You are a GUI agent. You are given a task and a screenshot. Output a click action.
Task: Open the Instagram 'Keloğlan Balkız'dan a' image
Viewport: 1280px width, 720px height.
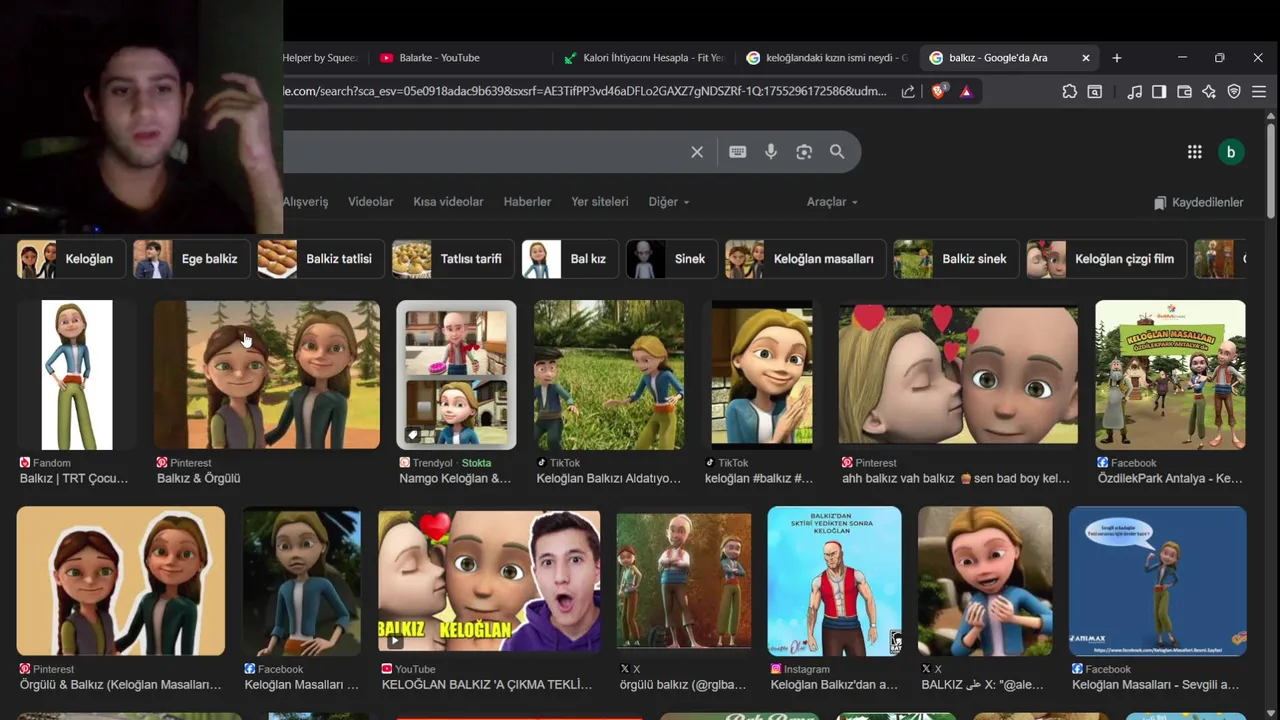[834, 581]
